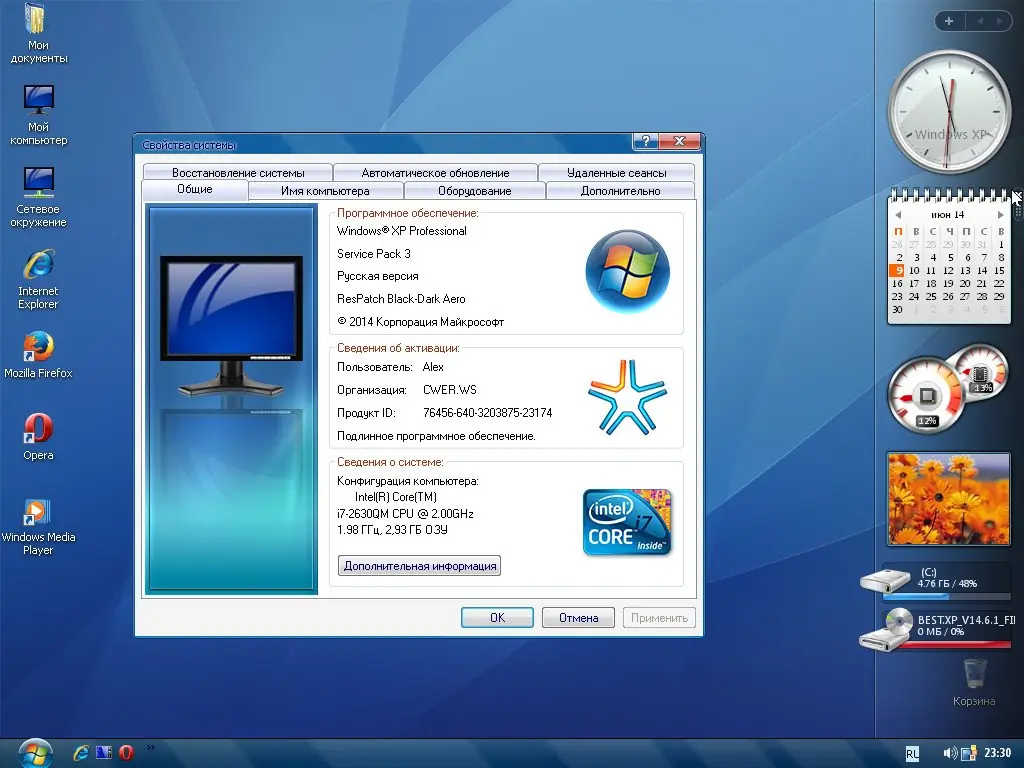
Task: Confirm with the OK button
Action: (497, 617)
